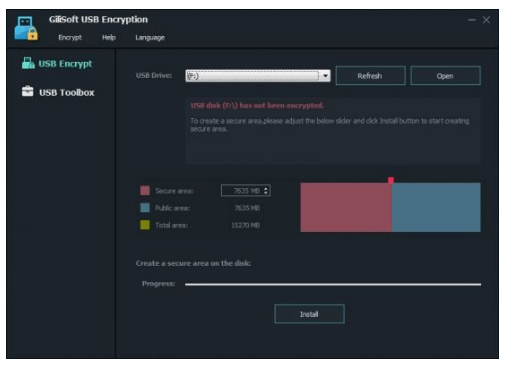Image resolution: width=507 pixels, height=365 pixels.
Task: Click the Progress bar
Action: pyautogui.click(x=333, y=284)
